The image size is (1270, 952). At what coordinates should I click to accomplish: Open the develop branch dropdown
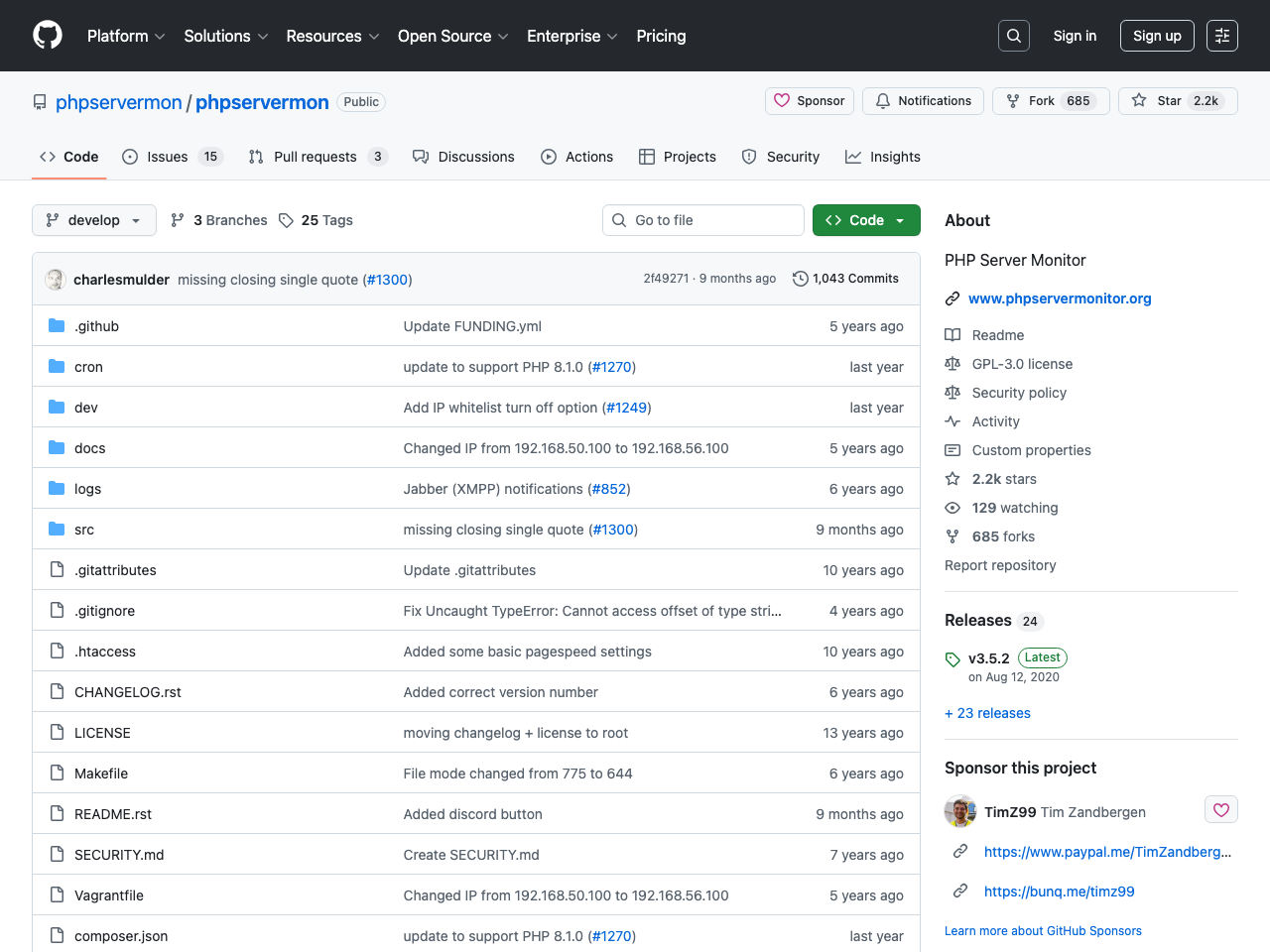click(x=93, y=219)
